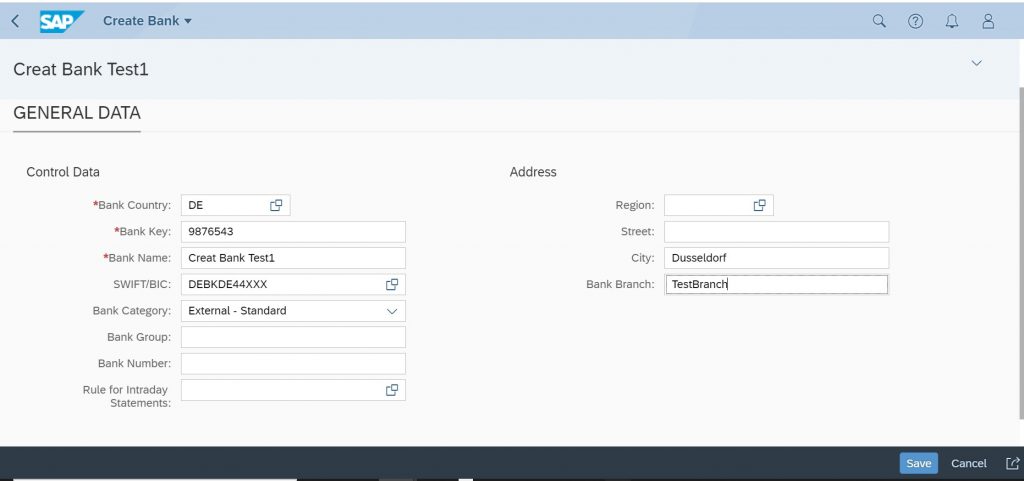Click the SAP logo
The image size is (1024, 481).
61,21
